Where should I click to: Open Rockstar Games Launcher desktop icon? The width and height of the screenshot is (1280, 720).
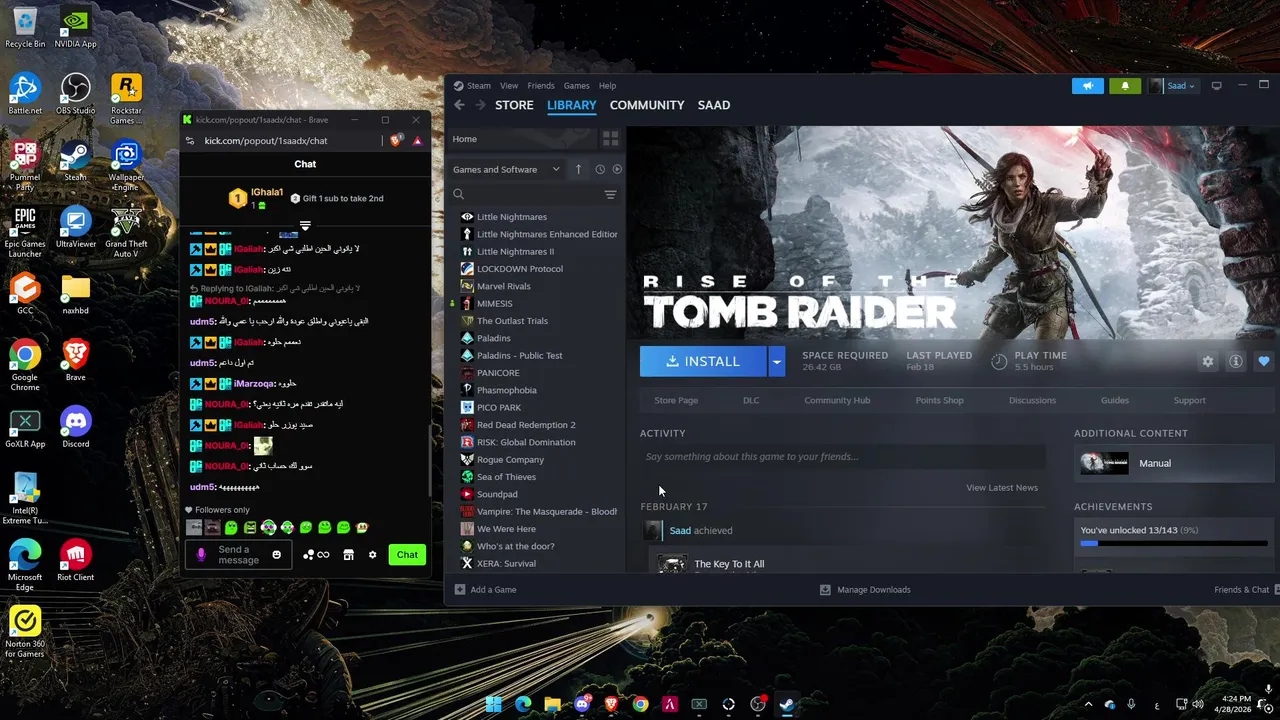(x=125, y=99)
